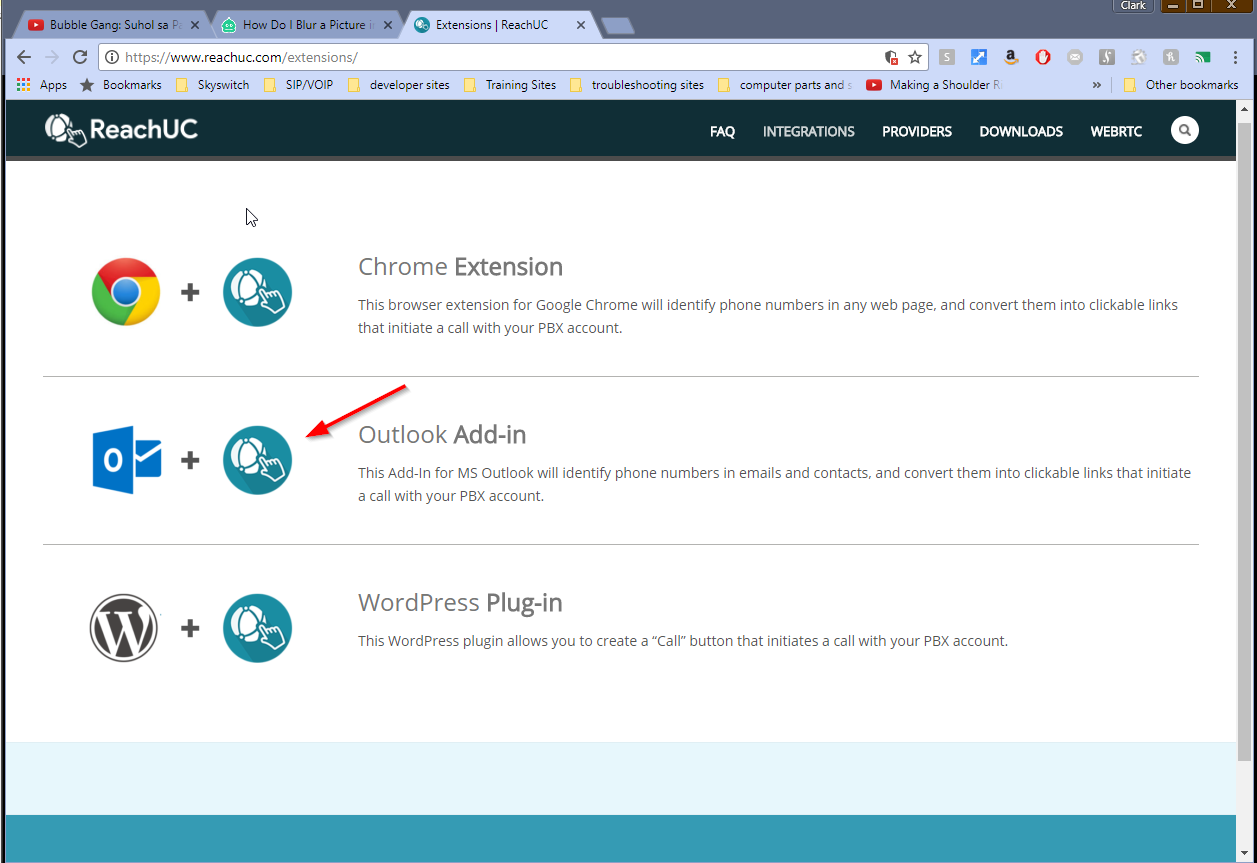Open the site search magnifier icon
Viewport: 1257px width, 863px height.
pyautogui.click(x=1184, y=131)
